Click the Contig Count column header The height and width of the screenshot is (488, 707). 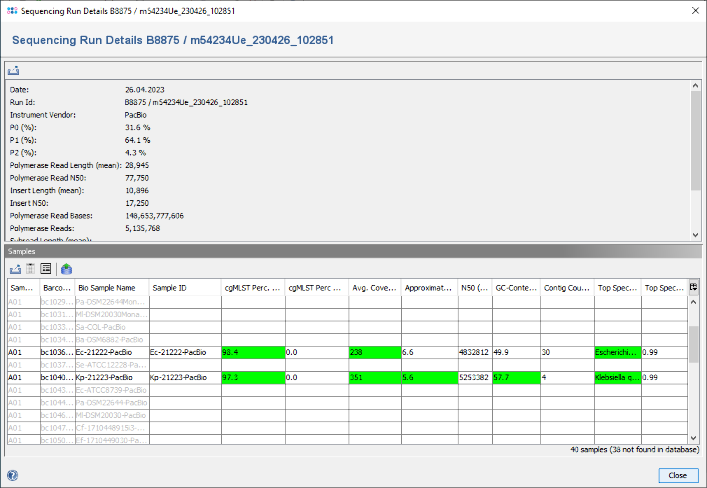click(x=566, y=287)
